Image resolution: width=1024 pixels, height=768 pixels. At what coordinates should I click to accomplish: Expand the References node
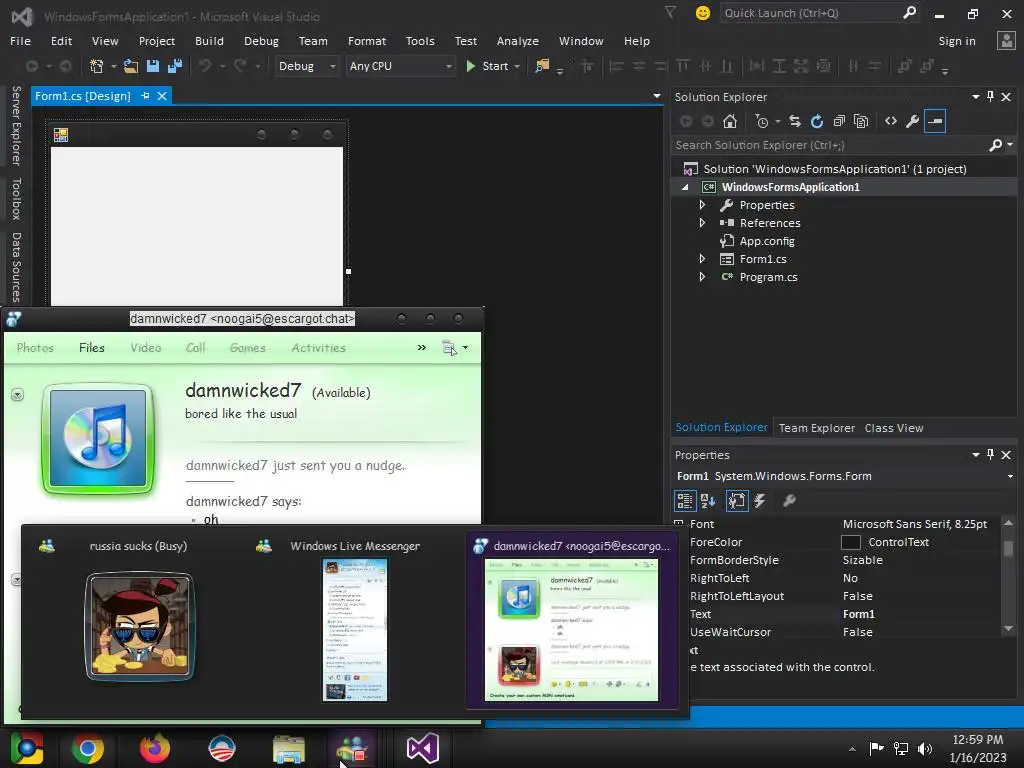pos(702,223)
